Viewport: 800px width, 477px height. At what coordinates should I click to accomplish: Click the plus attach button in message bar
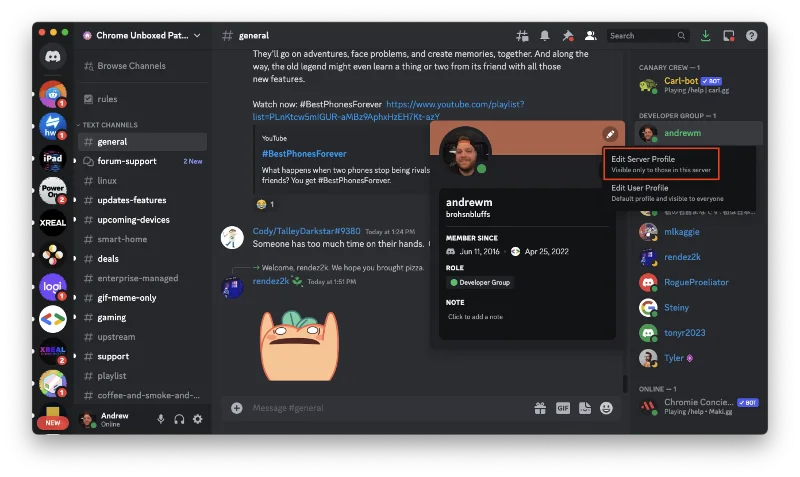click(237, 408)
